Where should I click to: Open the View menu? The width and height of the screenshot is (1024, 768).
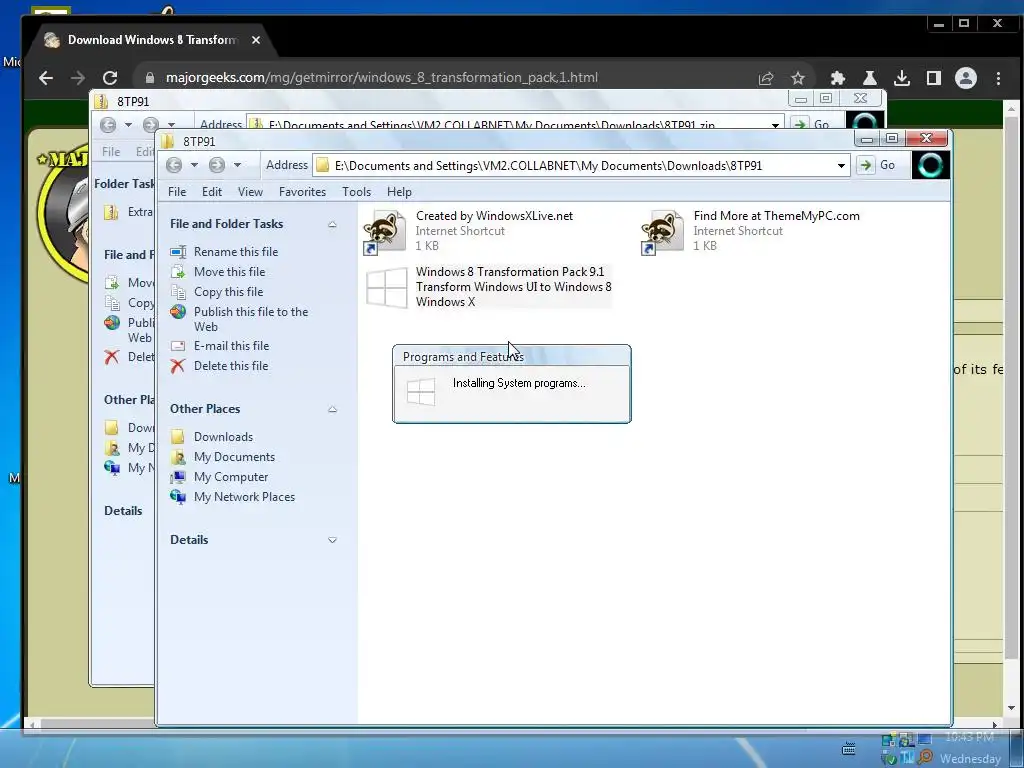[250, 192]
